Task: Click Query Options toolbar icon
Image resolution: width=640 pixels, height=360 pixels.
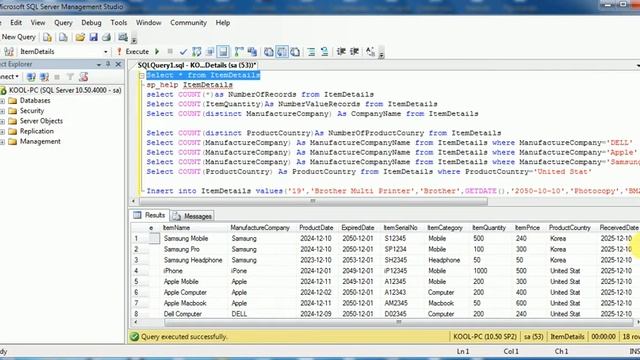Action: (x=210, y=52)
